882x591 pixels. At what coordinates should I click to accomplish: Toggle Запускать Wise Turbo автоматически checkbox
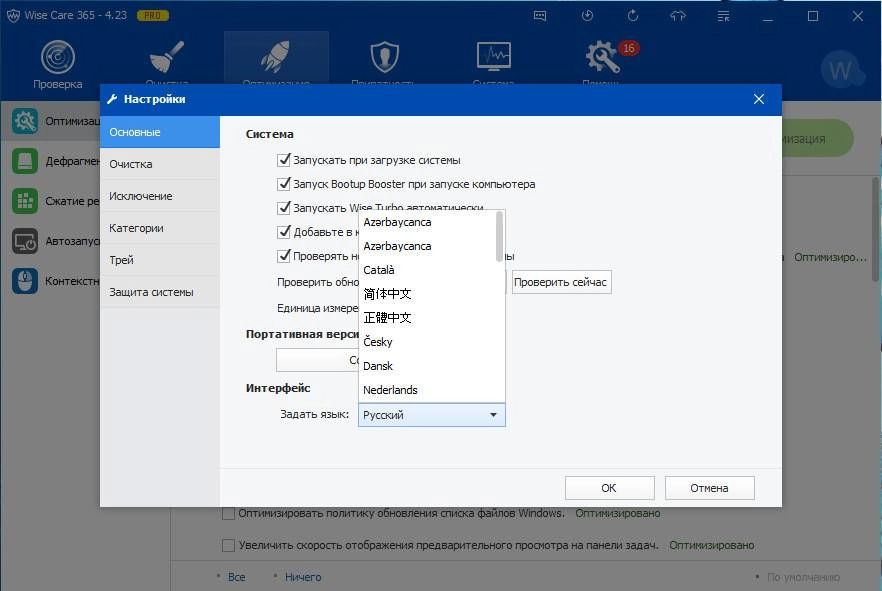coord(284,207)
